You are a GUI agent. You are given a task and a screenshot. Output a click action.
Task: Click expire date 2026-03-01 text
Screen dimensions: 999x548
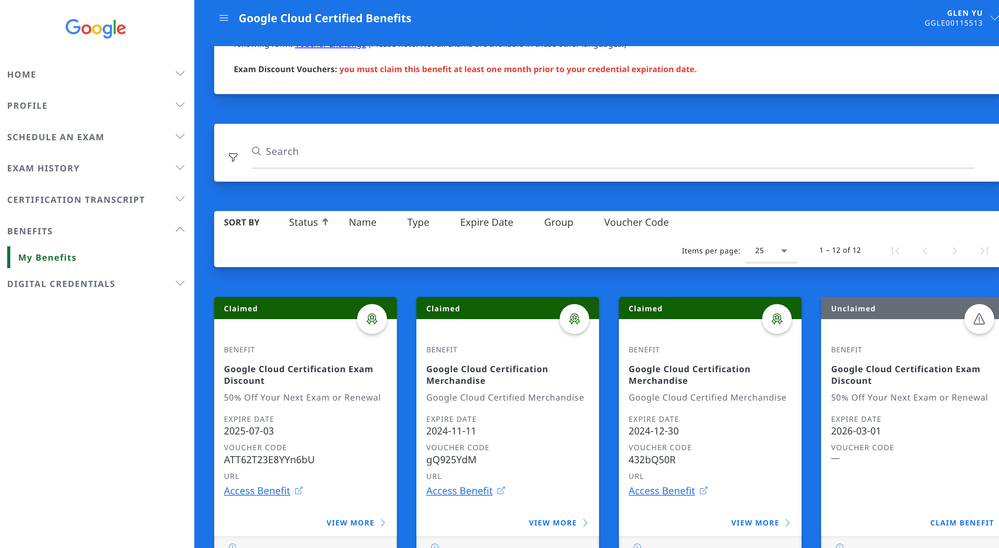856,431
